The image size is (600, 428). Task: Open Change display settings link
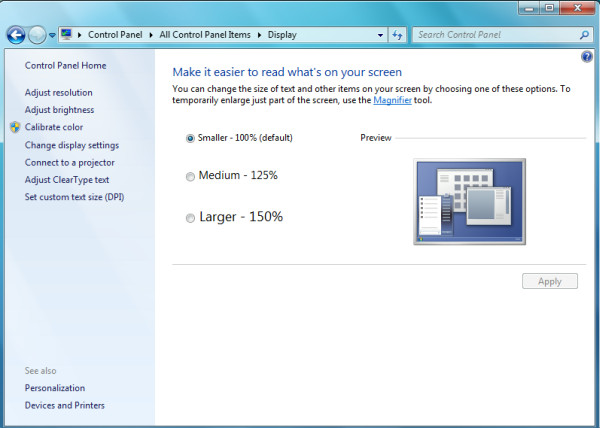pos(72,145)
